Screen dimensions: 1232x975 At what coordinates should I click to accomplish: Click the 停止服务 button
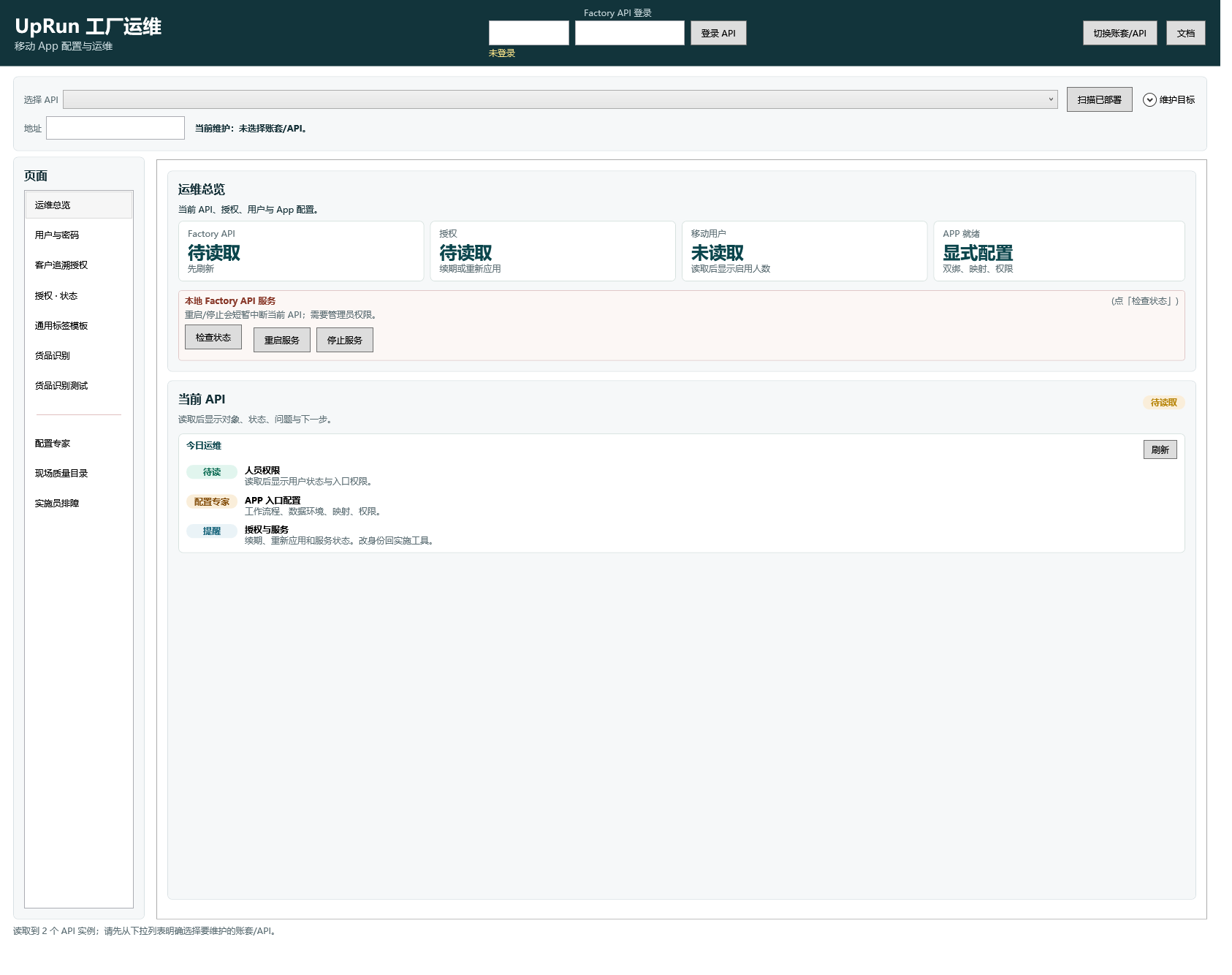click(345, 340)
